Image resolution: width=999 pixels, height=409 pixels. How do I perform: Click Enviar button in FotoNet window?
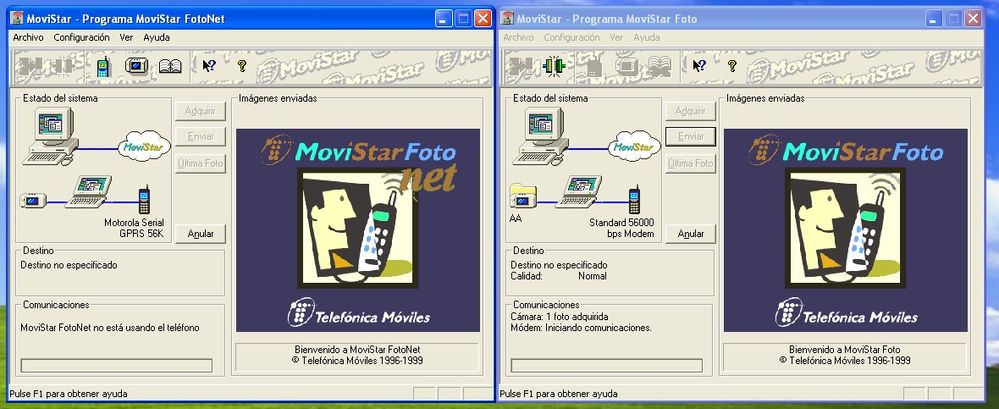(201, 136)
